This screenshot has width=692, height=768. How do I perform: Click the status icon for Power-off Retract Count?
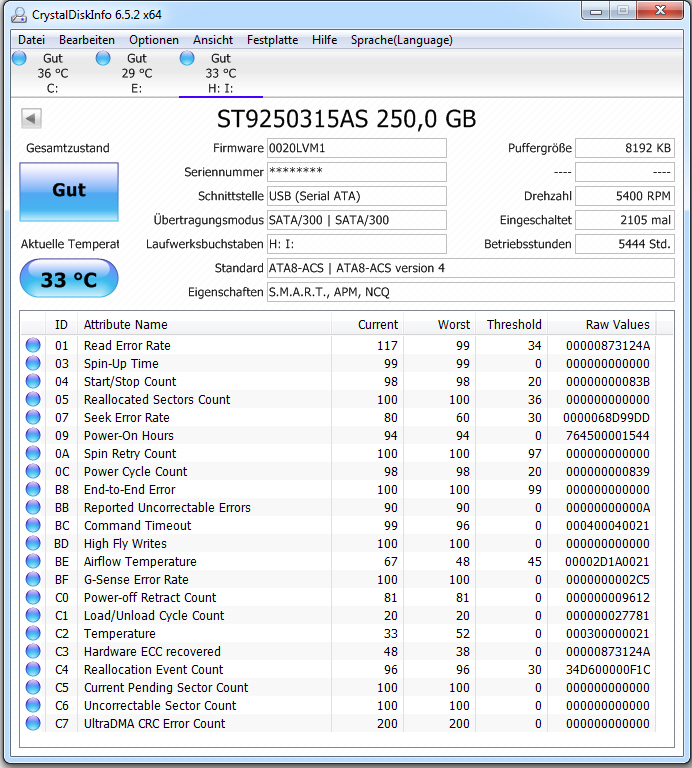33,598
